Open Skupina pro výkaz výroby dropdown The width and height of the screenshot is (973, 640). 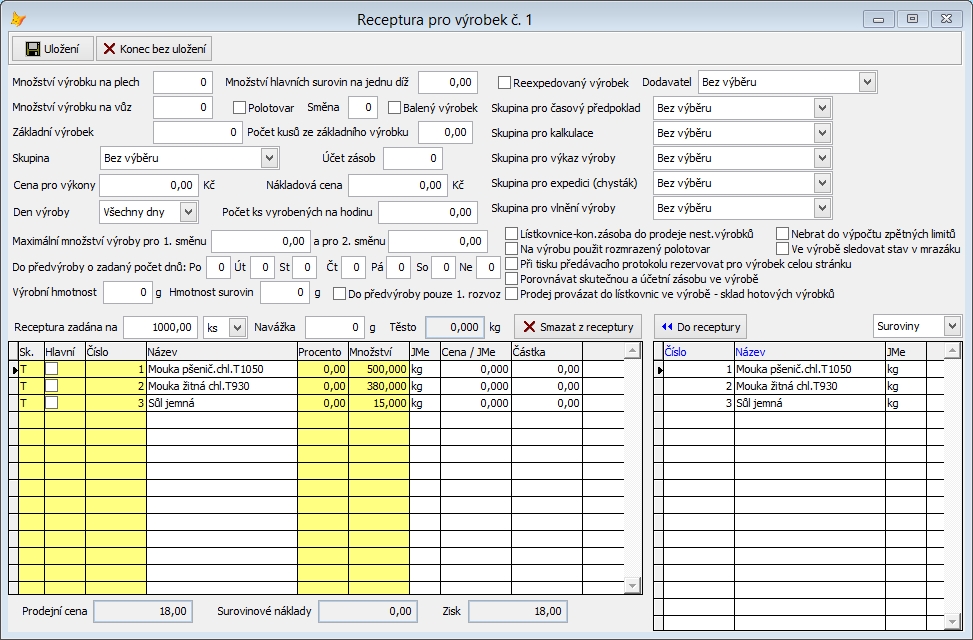[822, 158]
